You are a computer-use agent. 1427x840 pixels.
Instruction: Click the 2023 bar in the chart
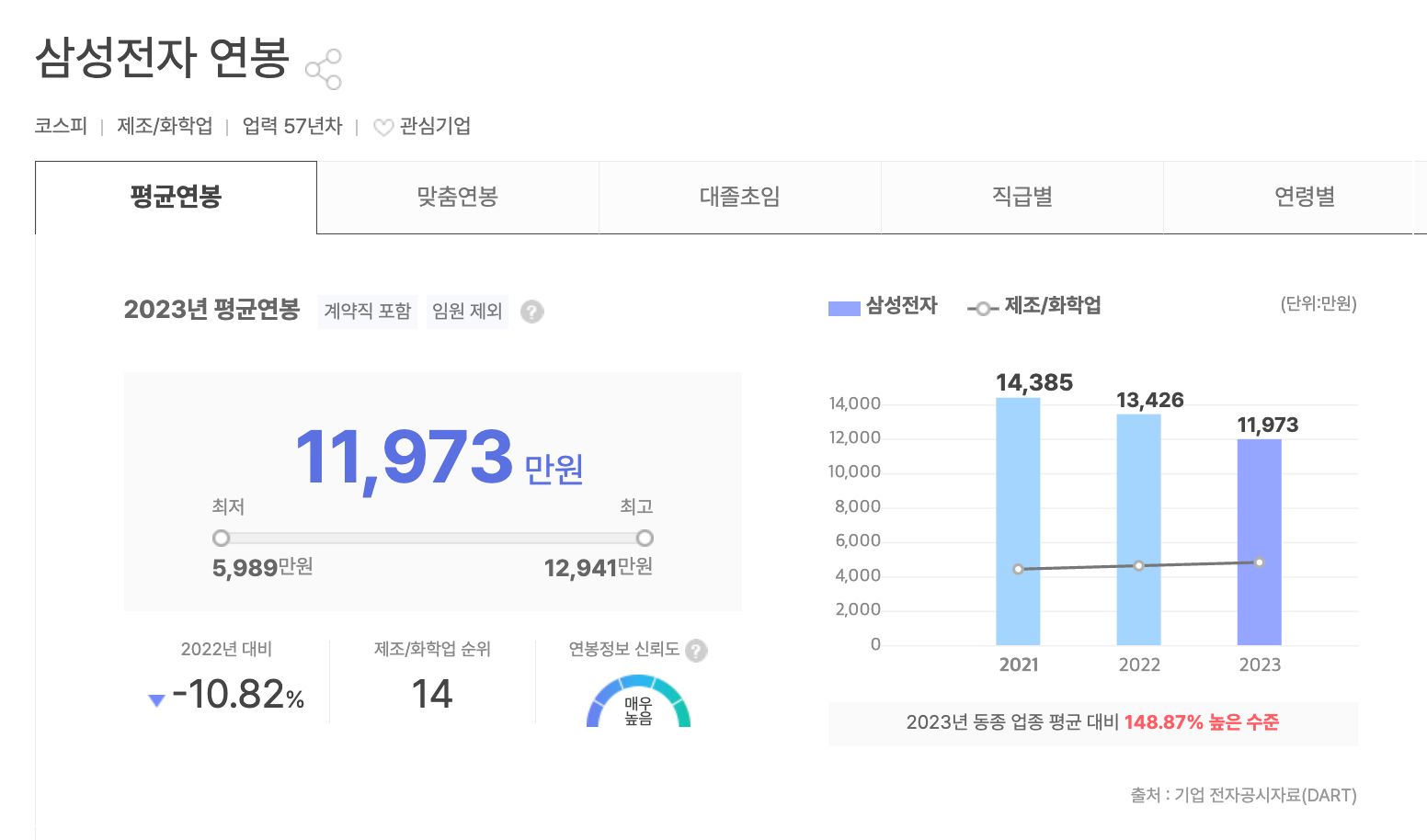click(x=1260, y=542)
